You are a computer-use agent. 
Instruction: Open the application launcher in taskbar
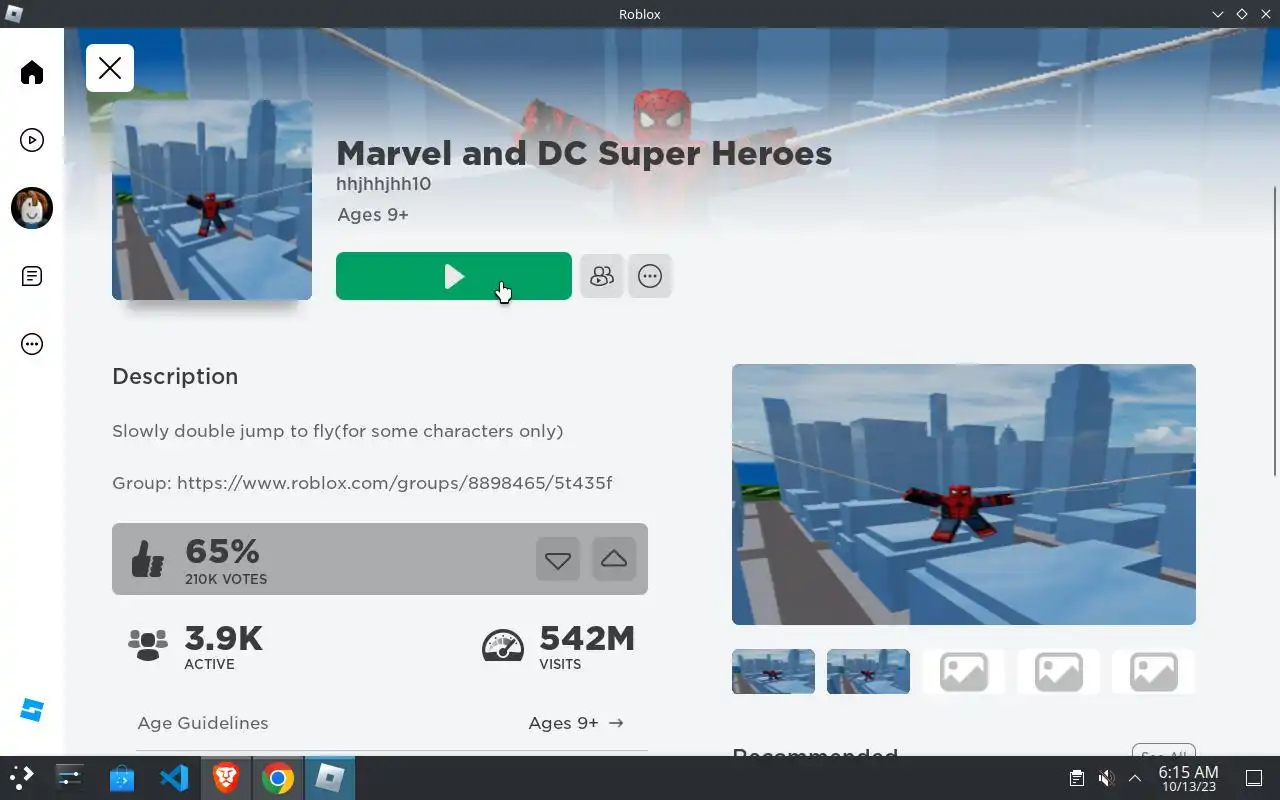point(22,777)
